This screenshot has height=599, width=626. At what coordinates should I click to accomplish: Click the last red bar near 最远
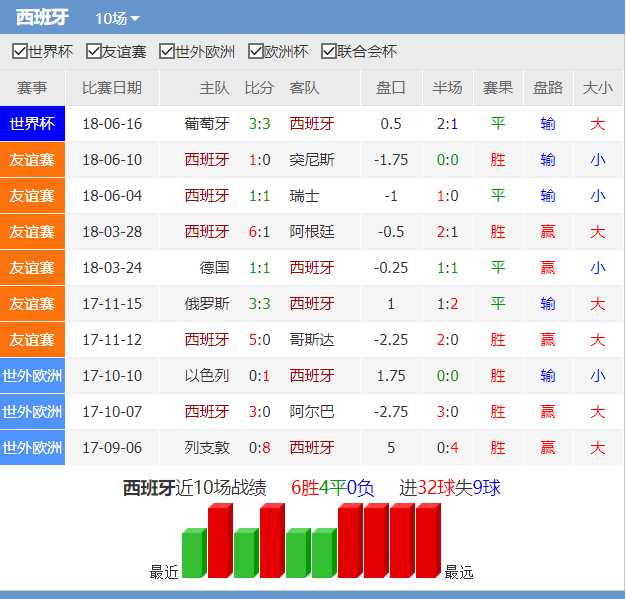(x=427, y=541)
